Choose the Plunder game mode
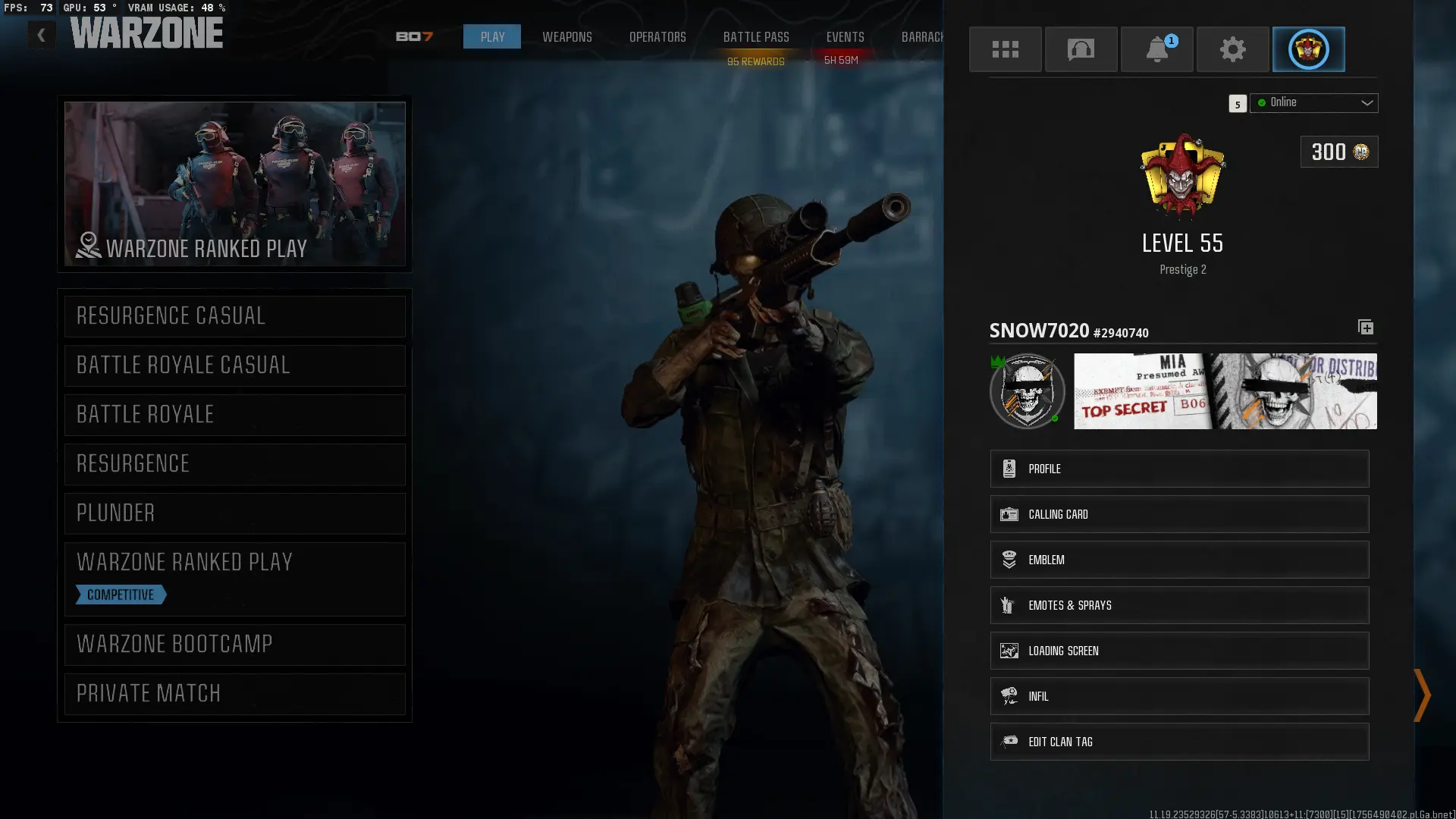The image size is (1456, 819). (234, 513)
